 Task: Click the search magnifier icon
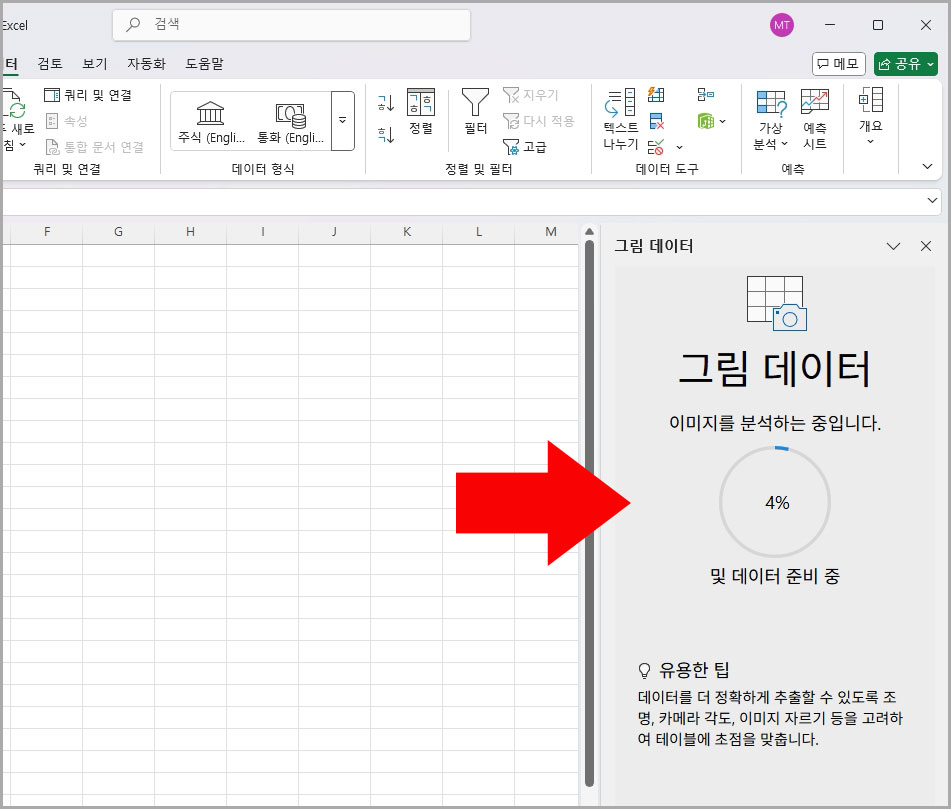point(133,24)
